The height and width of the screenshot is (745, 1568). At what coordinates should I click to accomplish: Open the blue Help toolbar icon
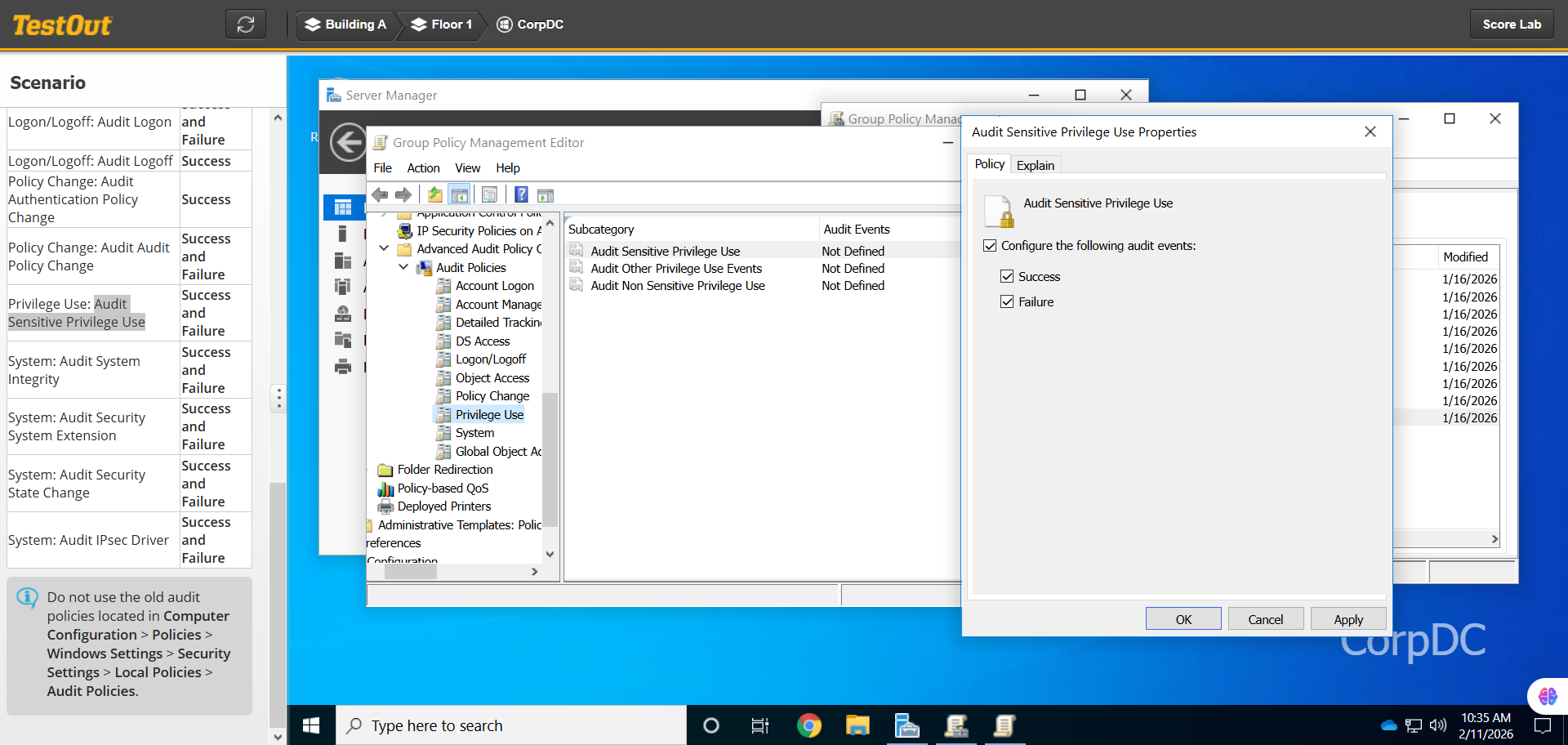(521, 195)
